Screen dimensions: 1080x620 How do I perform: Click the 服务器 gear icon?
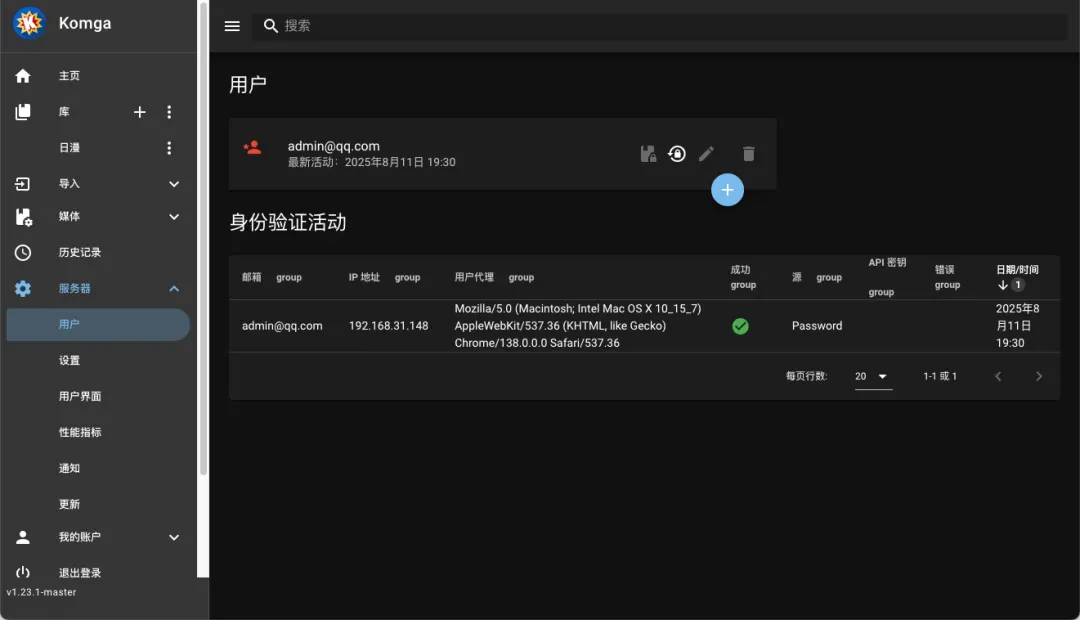tap(23, 289)
